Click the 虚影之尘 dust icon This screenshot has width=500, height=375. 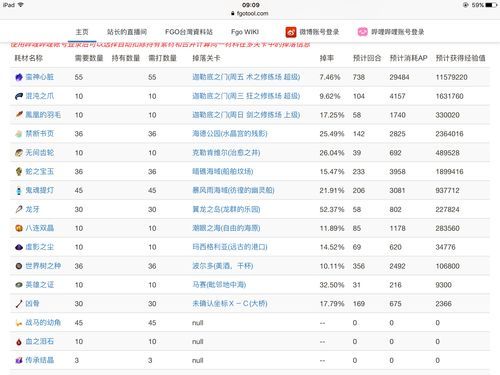click(19, 247)
